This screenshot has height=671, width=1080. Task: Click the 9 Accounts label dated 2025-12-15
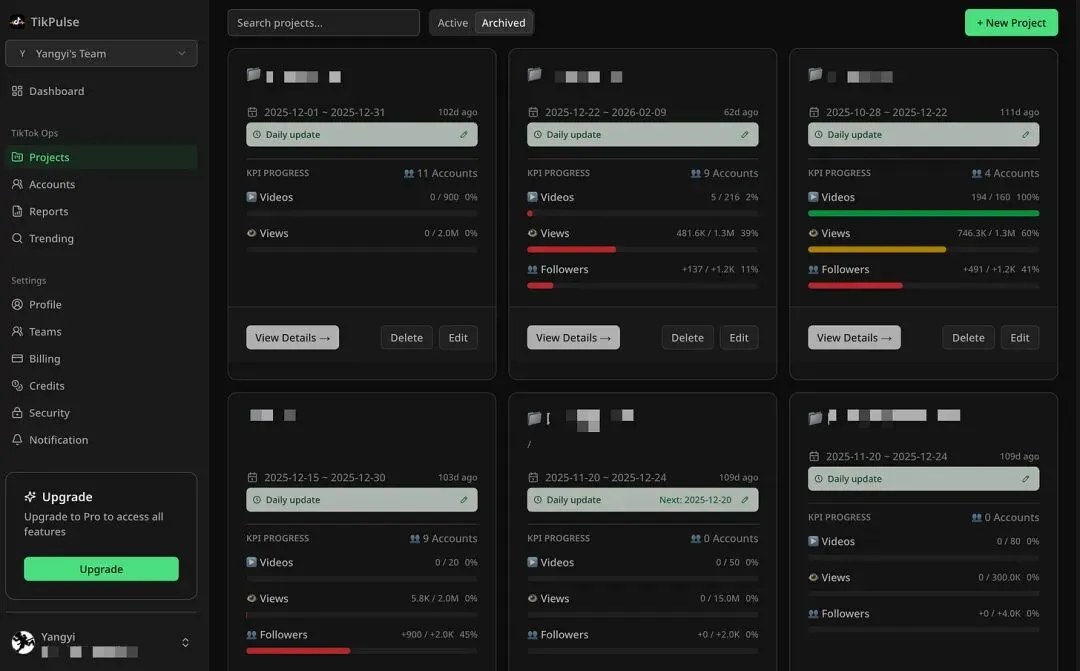450,538
